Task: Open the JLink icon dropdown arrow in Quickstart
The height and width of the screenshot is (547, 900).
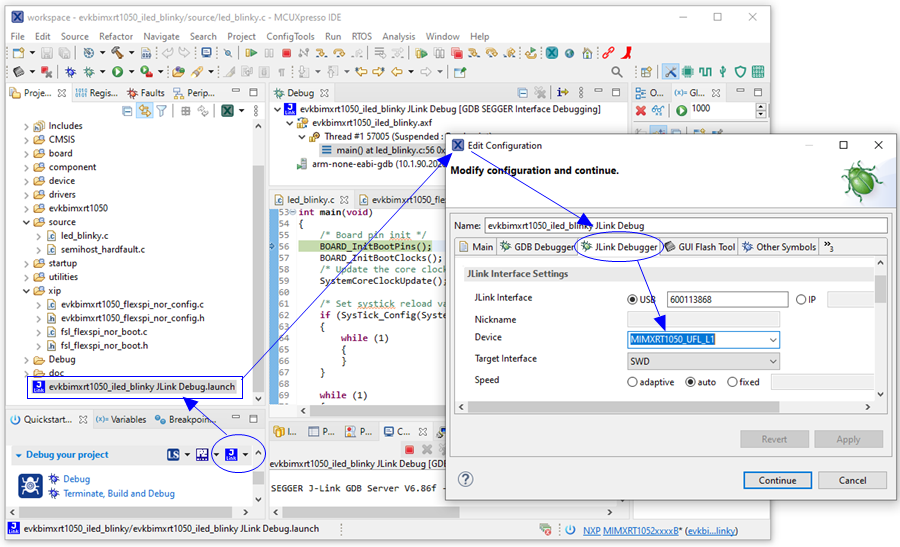Action: 246,455
